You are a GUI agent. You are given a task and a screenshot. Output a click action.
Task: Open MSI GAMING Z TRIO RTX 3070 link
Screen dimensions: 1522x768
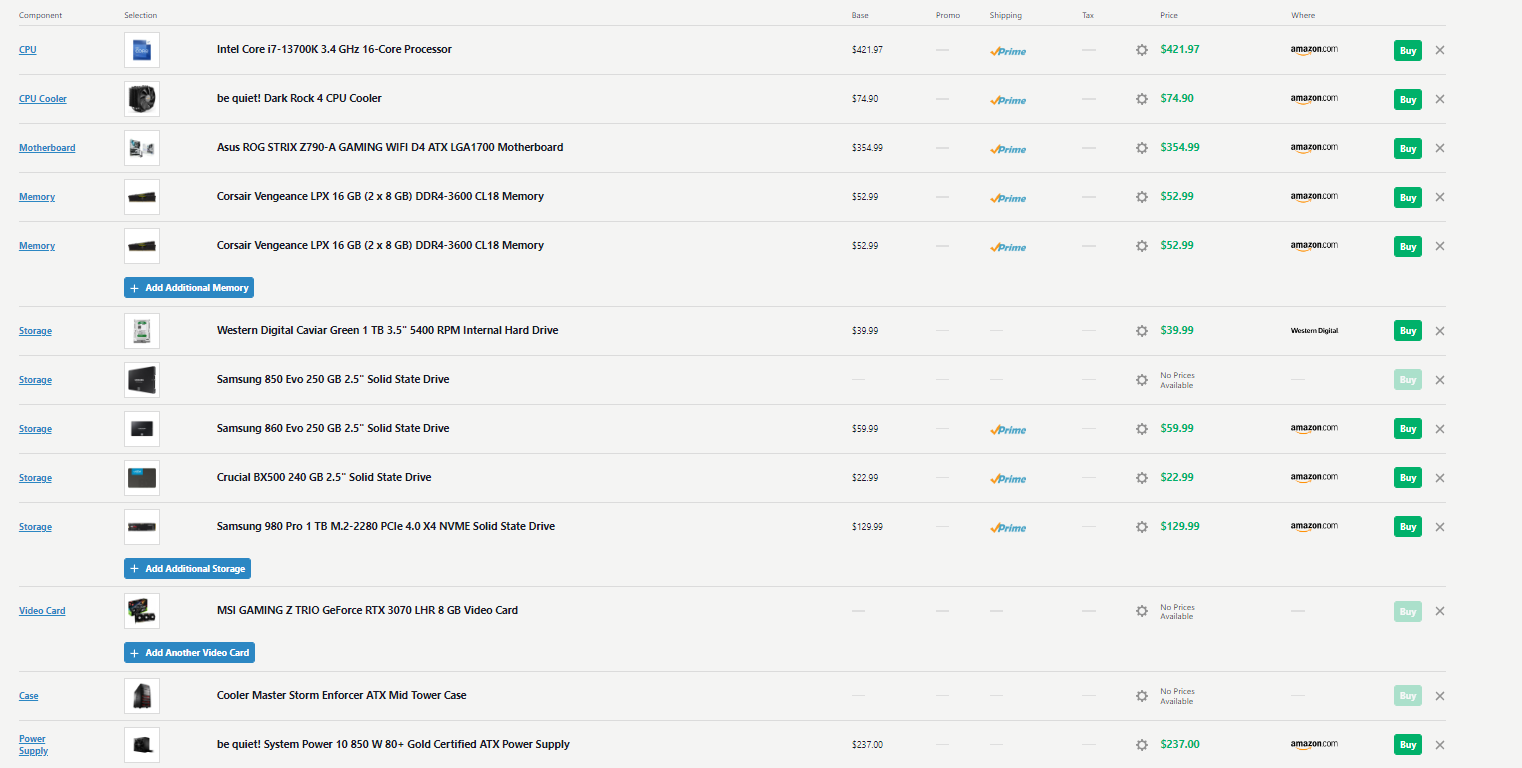[x=367, y=610]
